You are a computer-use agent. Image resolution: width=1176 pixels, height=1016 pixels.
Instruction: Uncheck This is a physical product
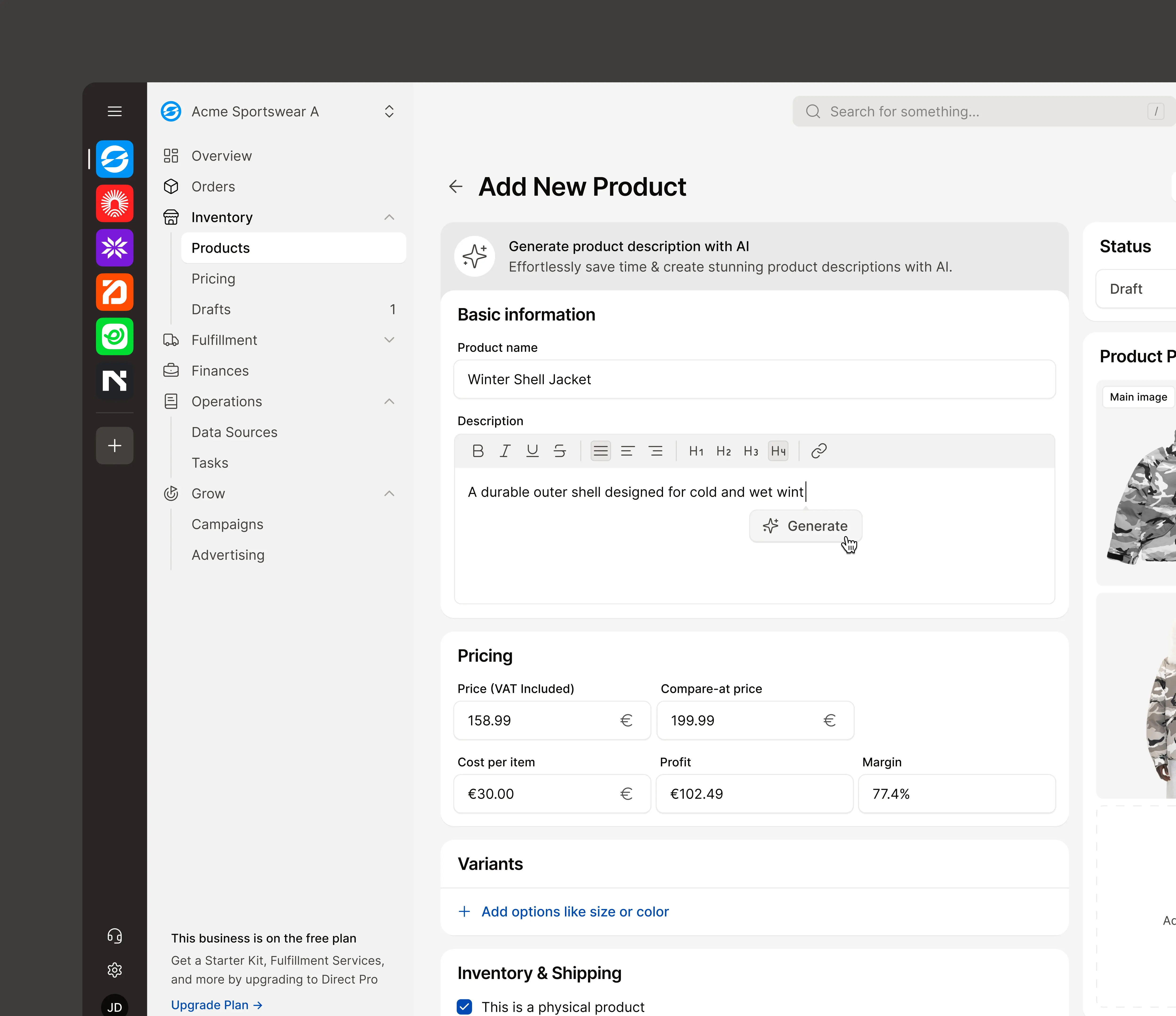coord(464,1006)
